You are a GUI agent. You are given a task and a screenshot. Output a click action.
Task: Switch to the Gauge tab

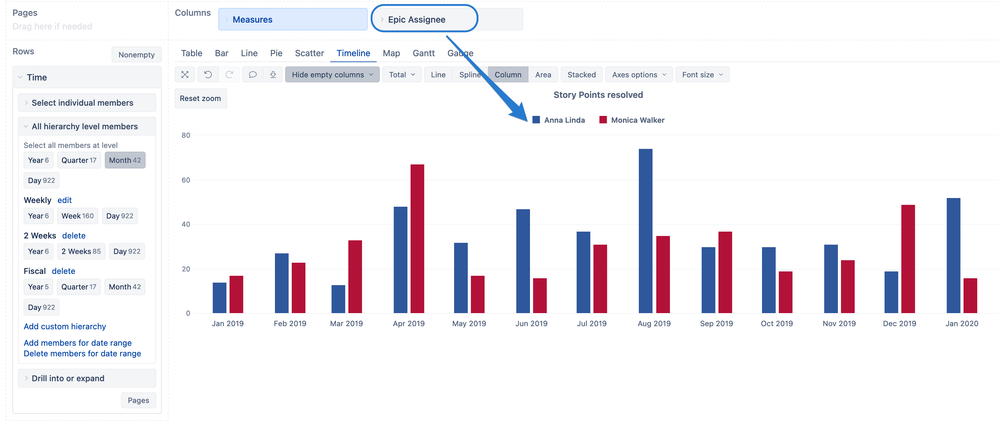(460, 53)
